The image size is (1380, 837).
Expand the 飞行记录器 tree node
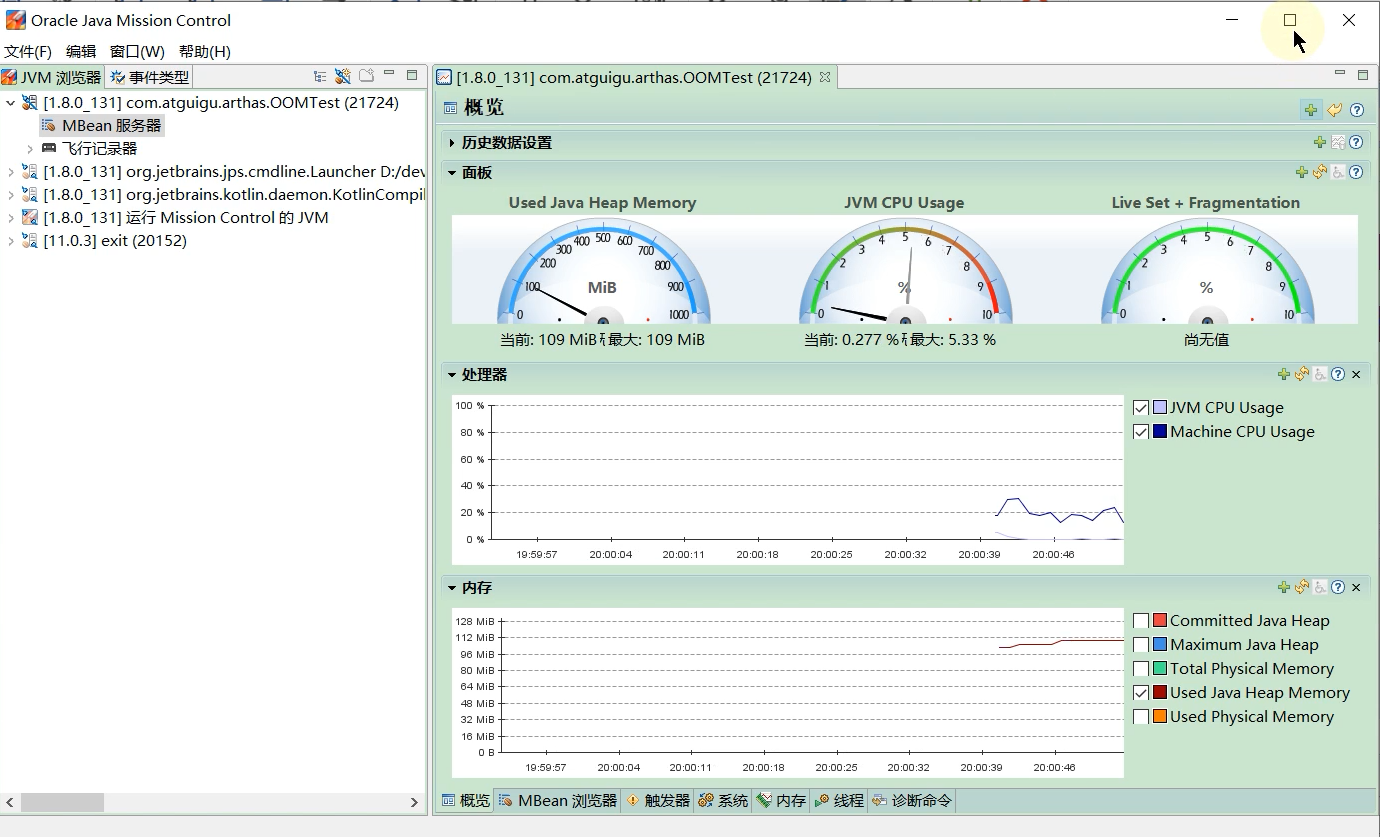point(30,148)
